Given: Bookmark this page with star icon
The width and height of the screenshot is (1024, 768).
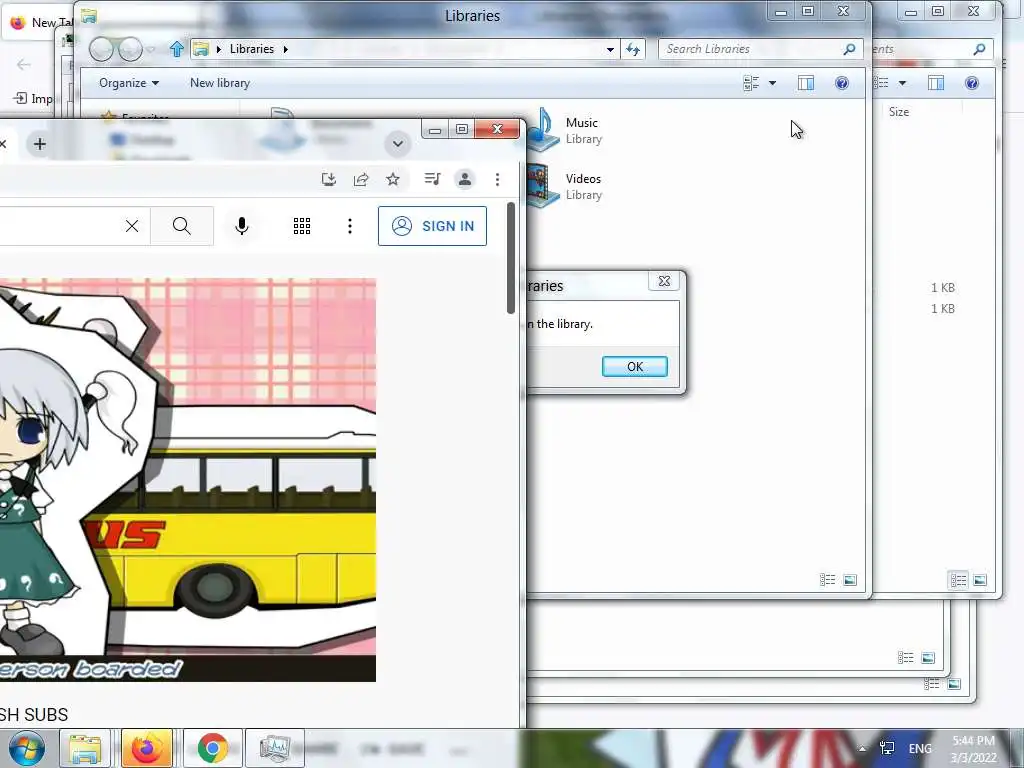Looking at the screenshot, I should click(x=392, y=179).
